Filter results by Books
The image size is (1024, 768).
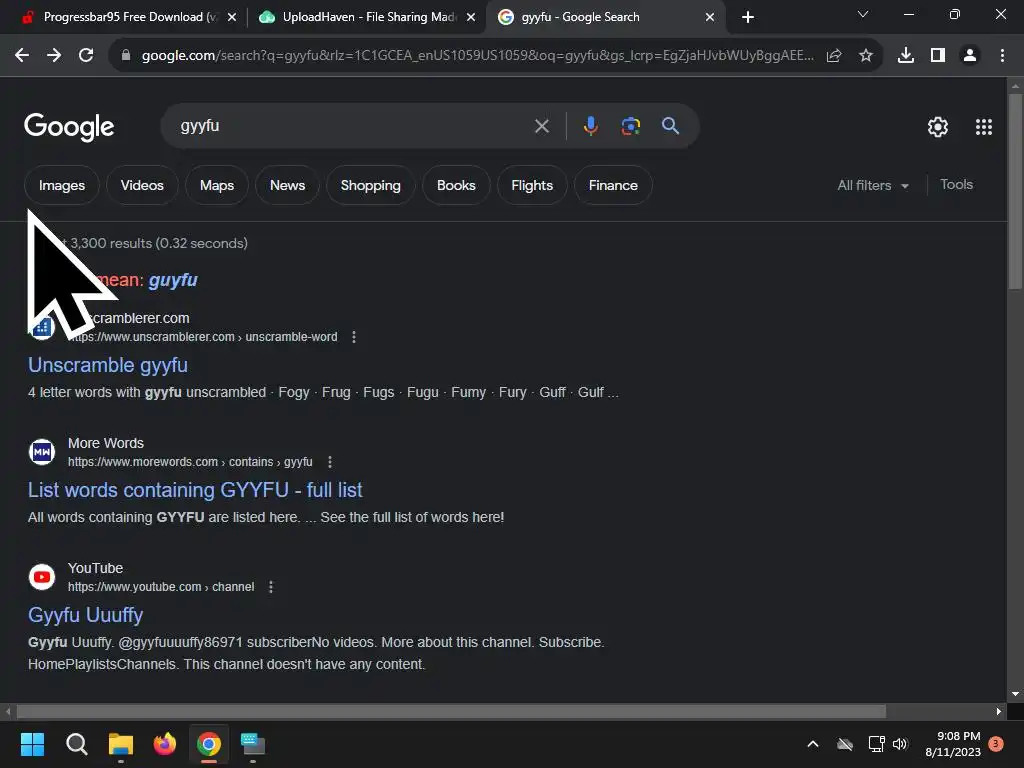456,185
